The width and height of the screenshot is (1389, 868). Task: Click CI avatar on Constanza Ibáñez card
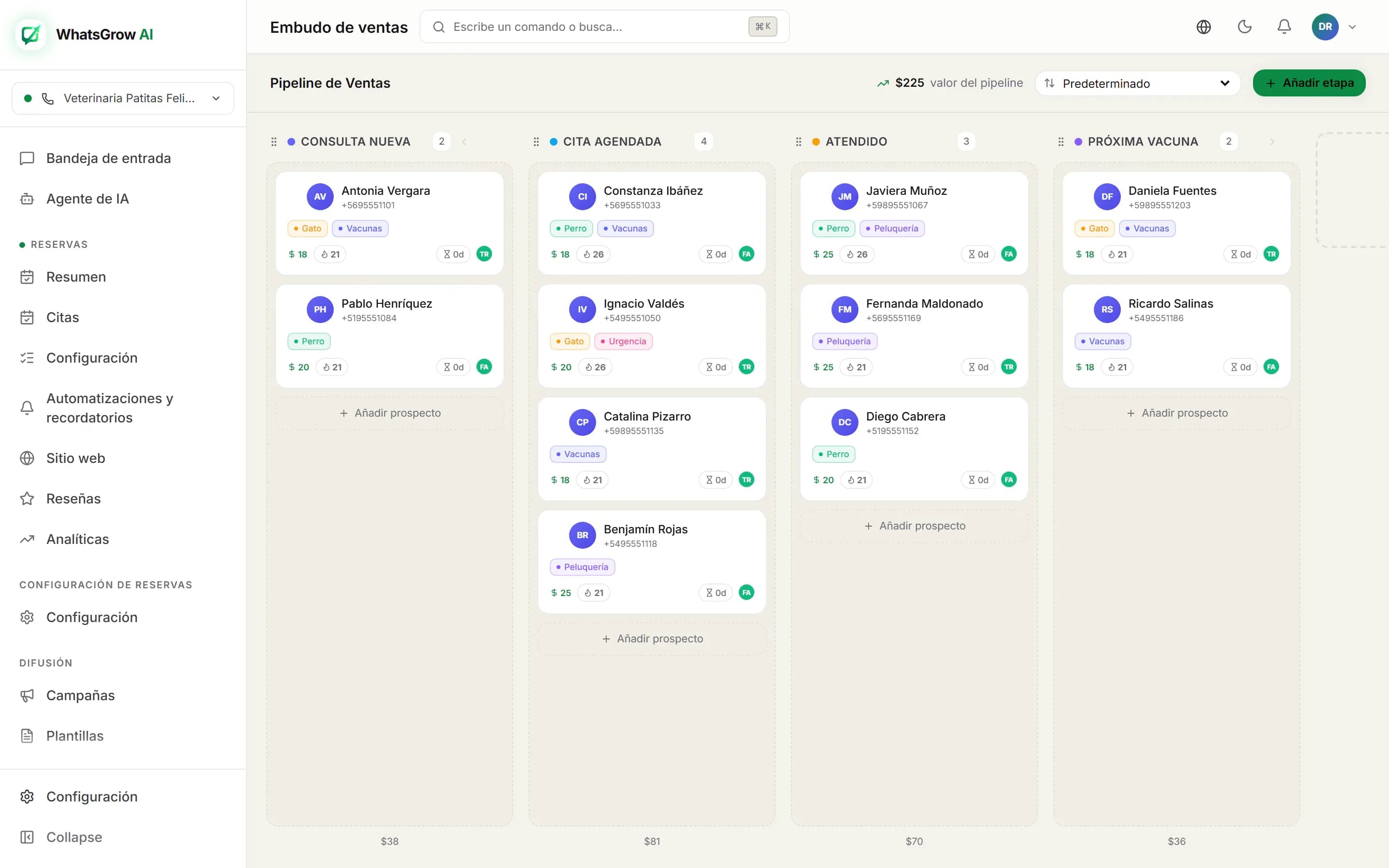pos(583,197)
